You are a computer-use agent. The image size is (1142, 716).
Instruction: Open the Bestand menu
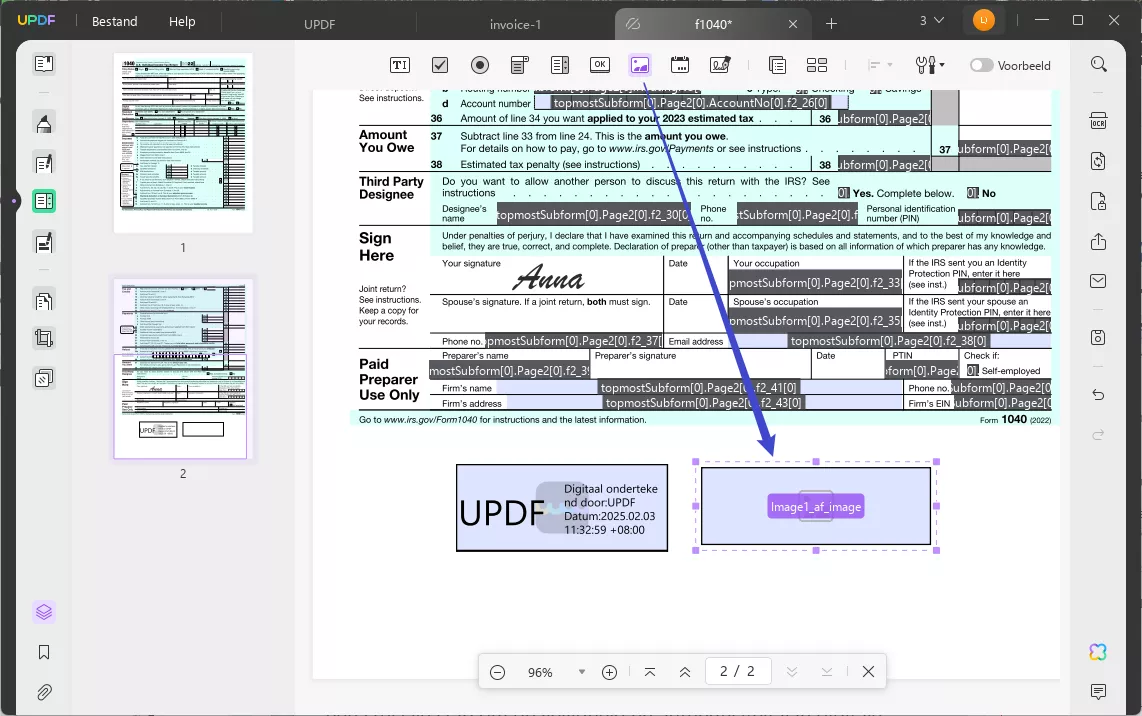(x=114, y=22)
